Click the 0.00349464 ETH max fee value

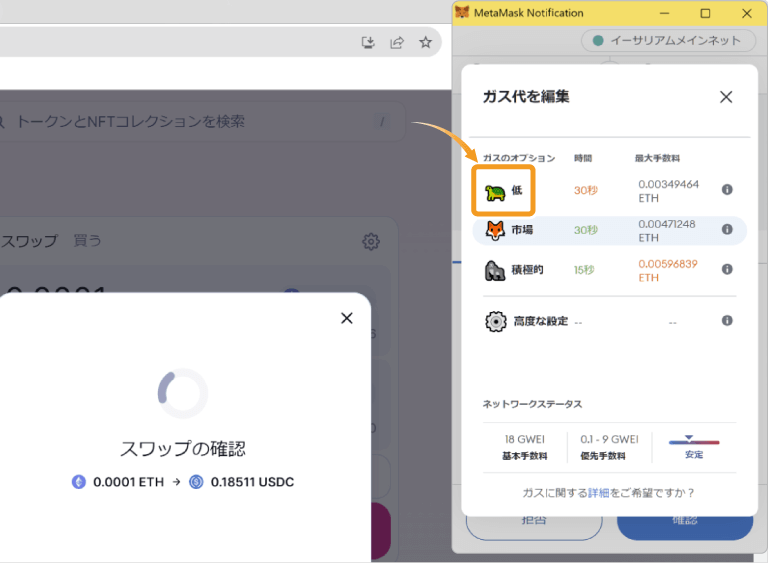669,191
